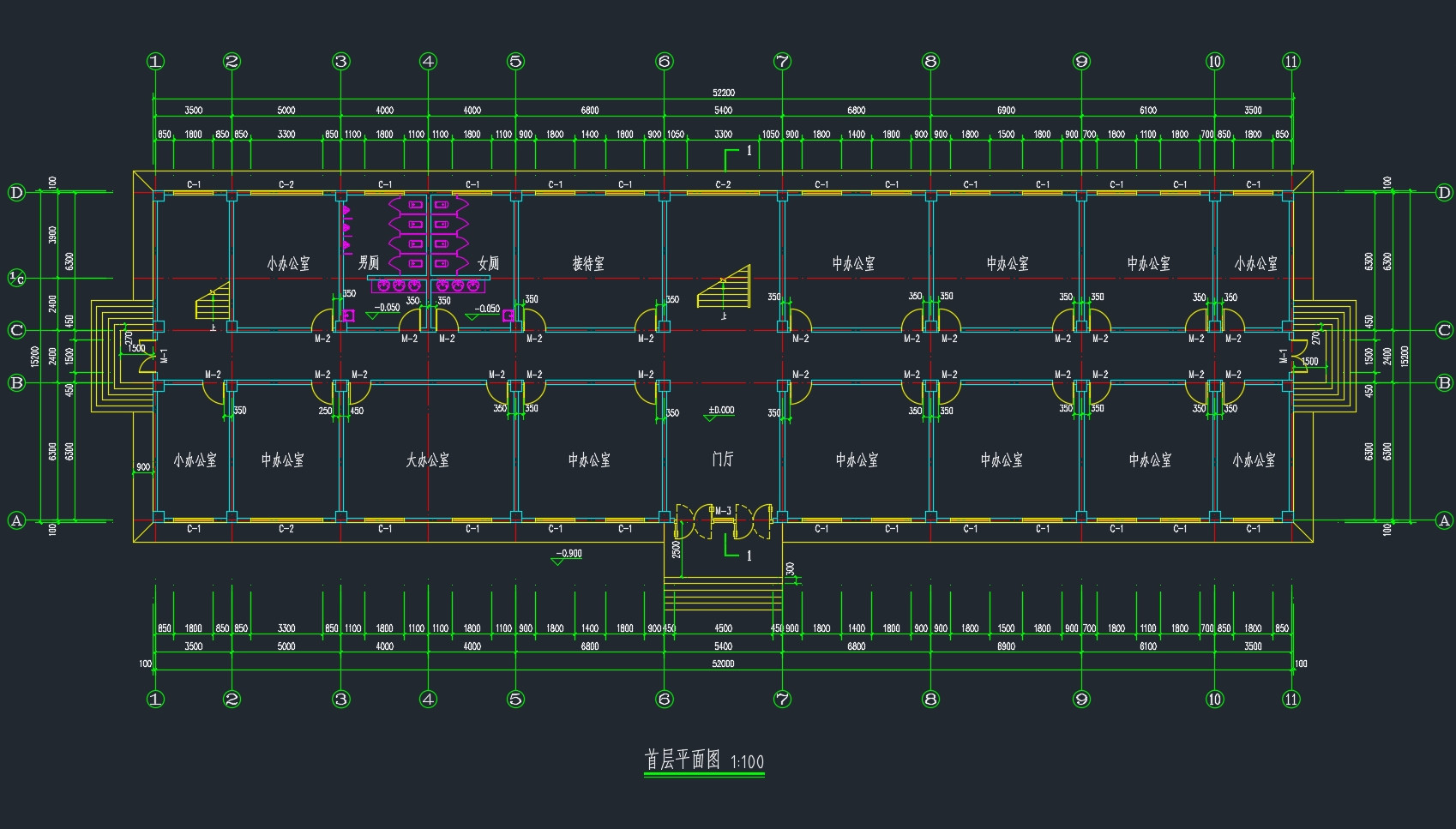Screen dimensions: 1456x829
Task: Select axis bubble D left of the plan
Action: (x=16, y=192)
